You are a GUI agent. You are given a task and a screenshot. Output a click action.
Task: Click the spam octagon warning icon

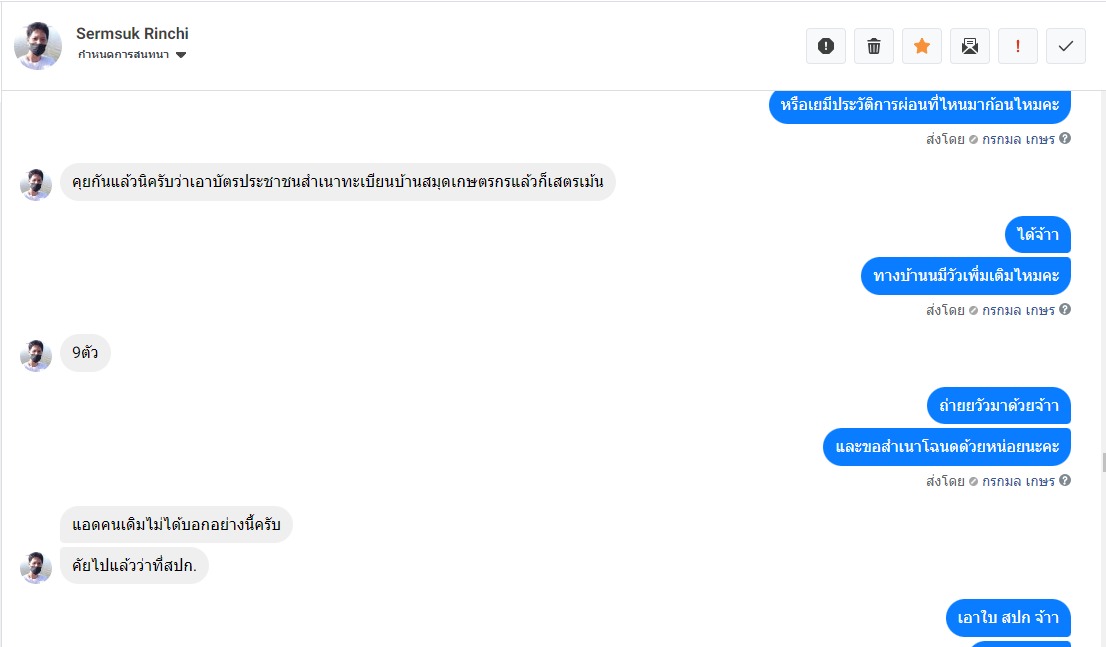(x=826, y=46)
